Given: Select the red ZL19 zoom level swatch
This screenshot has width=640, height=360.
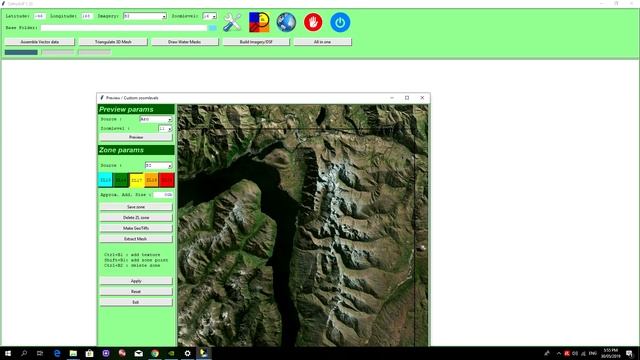Looking at the screenshot, I should 167,180.
